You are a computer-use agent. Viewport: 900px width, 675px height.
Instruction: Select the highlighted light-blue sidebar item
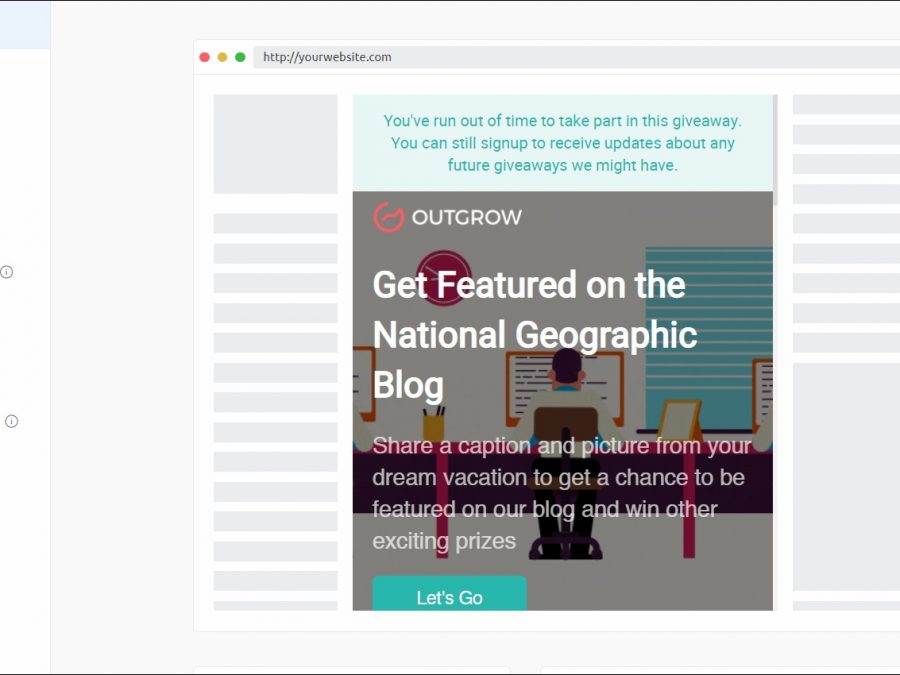tap(25, 25)
